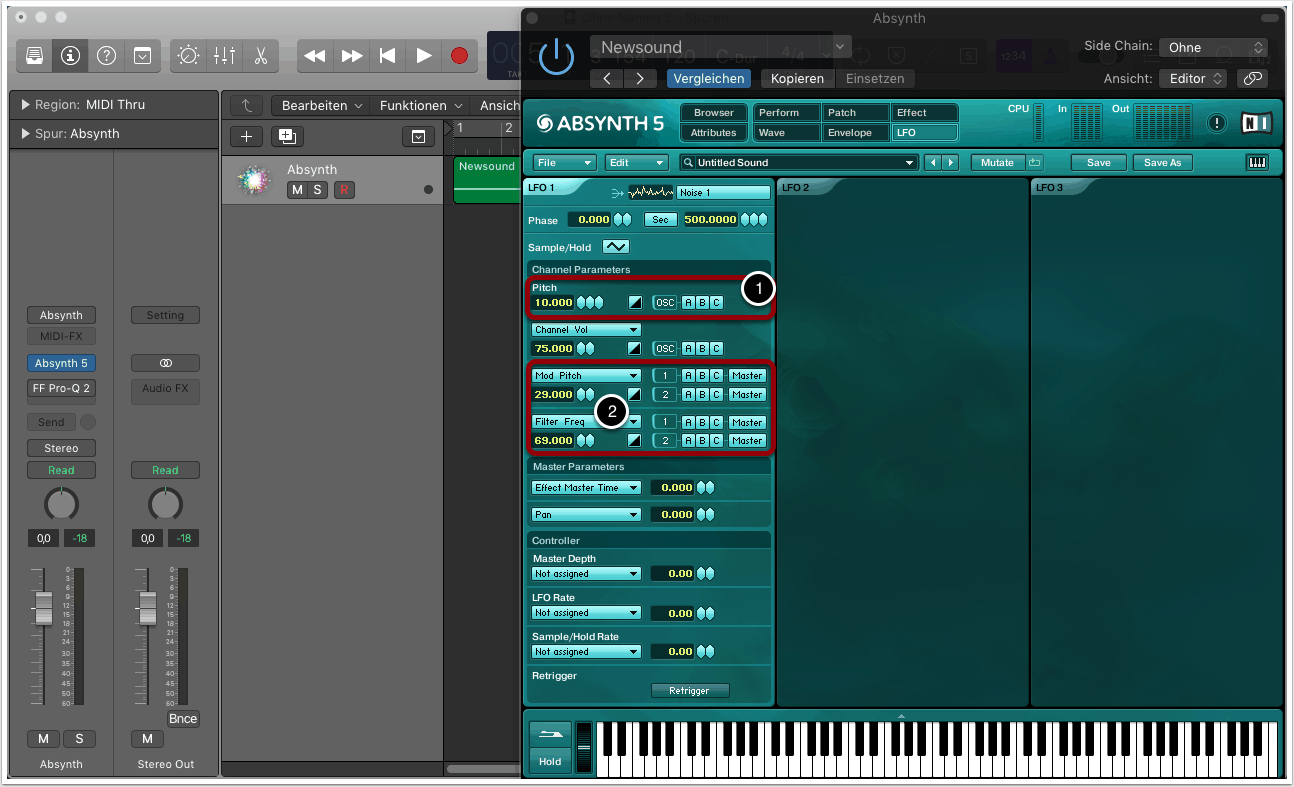Click the plugin link chain icon
Viewport: 1294px width, 787px height.
tap(1252, 78)
